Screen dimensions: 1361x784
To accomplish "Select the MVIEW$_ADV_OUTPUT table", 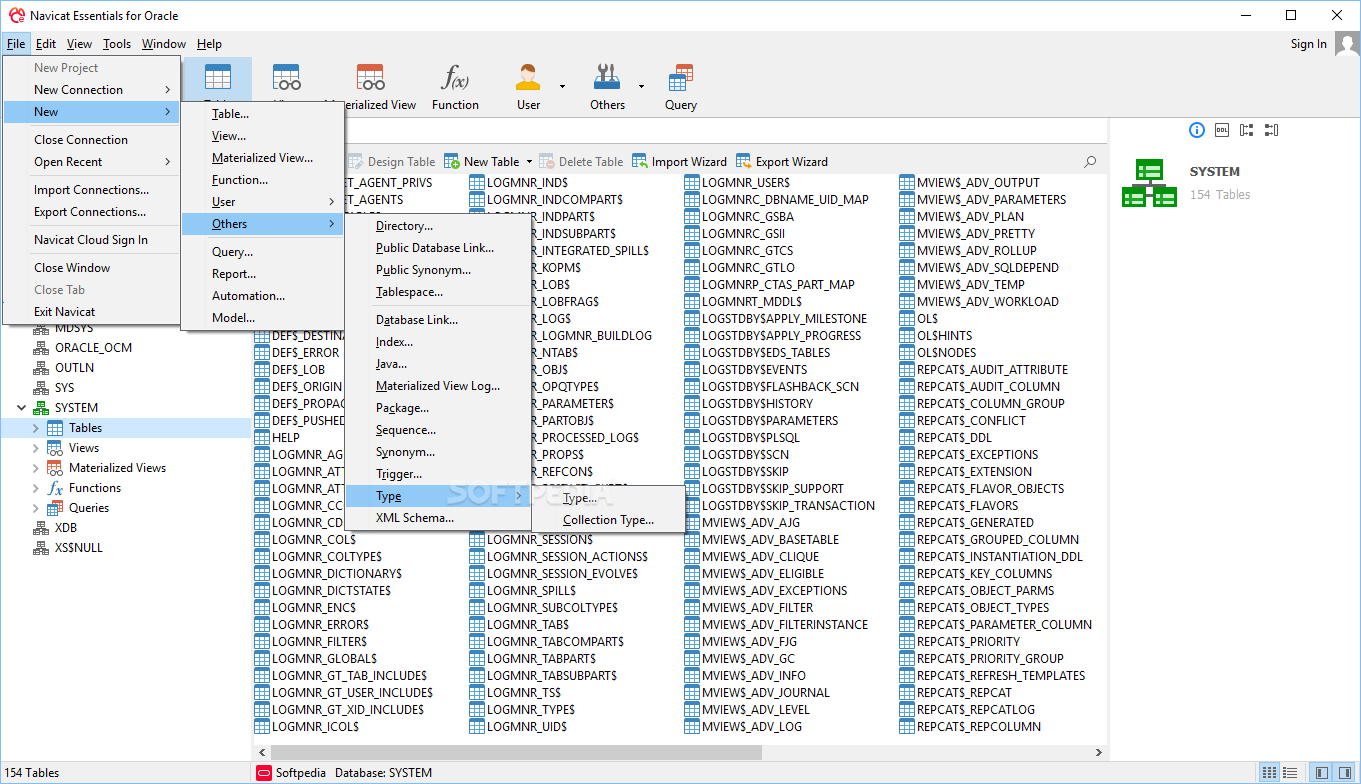I will click(x=969, y=183).
